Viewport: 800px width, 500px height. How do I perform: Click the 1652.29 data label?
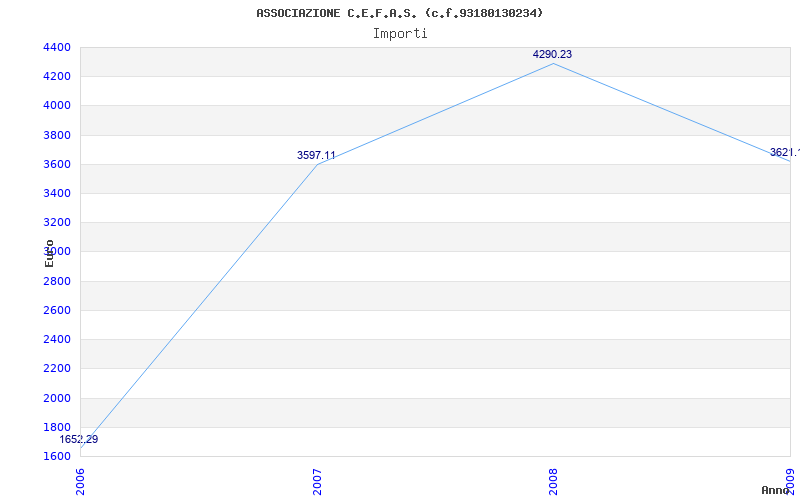[x=79, y=439]
